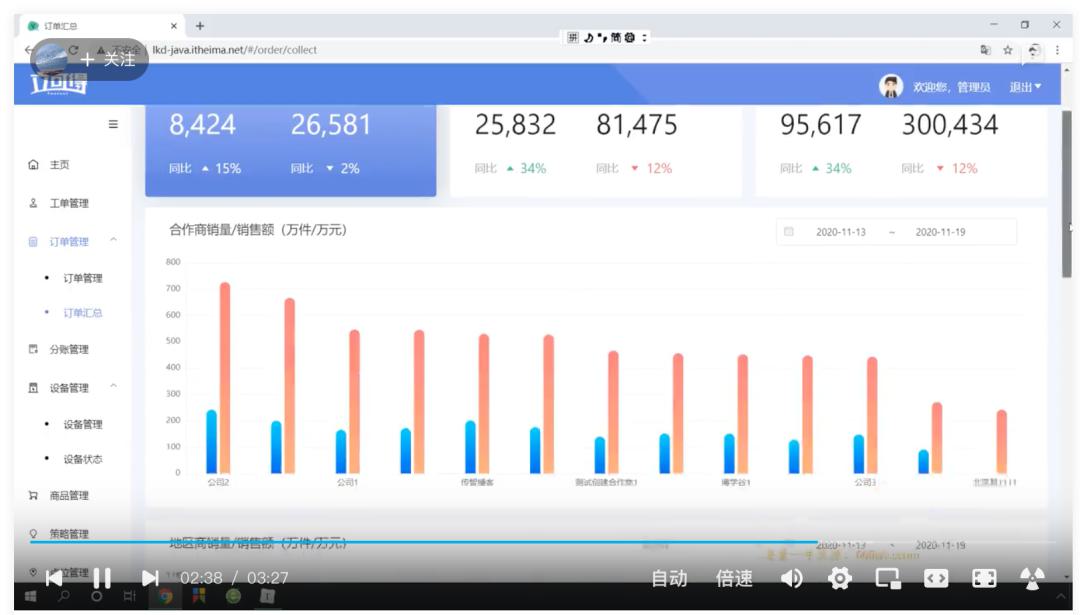Bookmark this page with star icon
1080x615 pixels.
(x=1008, y=50)
